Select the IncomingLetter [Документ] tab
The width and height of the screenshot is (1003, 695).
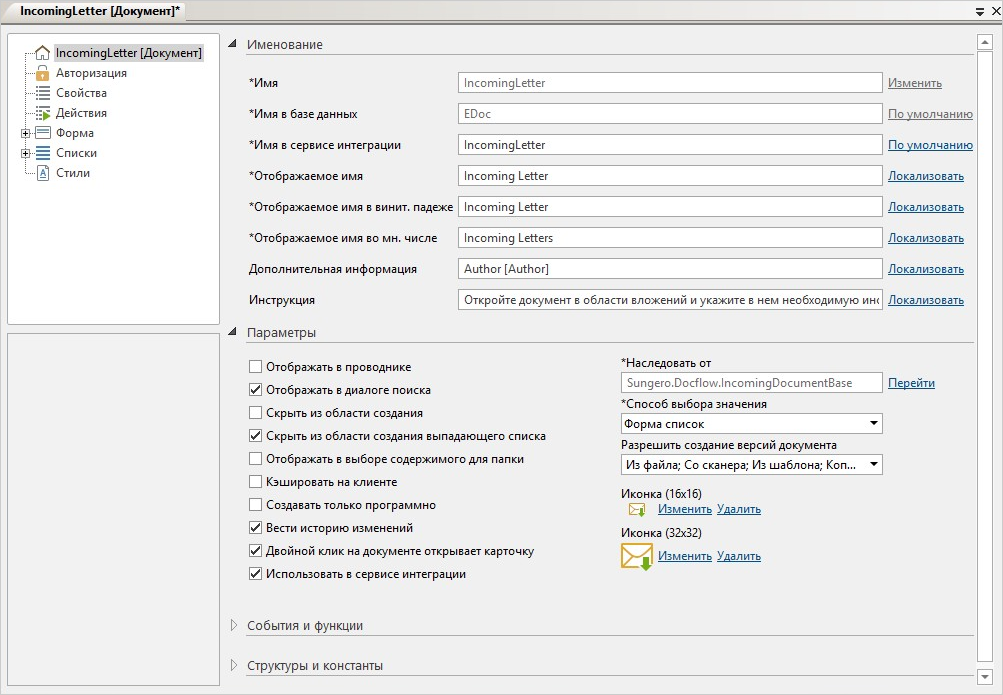tap(100, 10)
